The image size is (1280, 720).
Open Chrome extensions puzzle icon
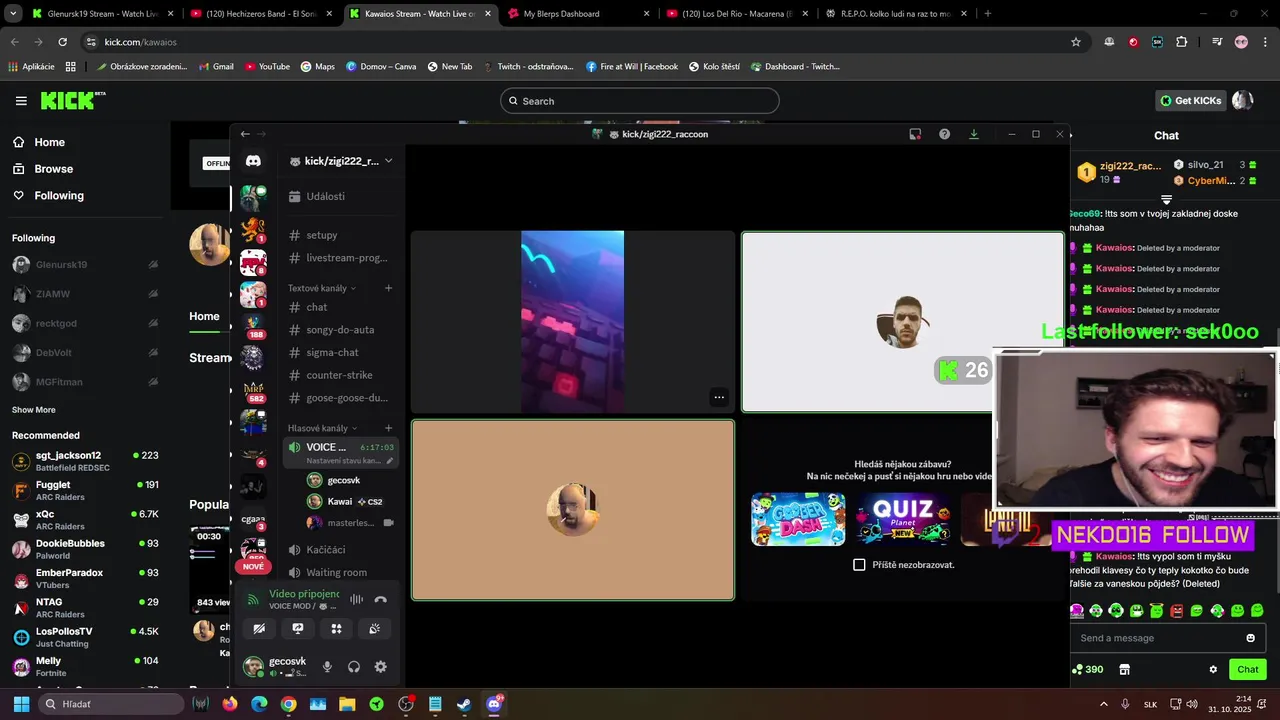1182,42
